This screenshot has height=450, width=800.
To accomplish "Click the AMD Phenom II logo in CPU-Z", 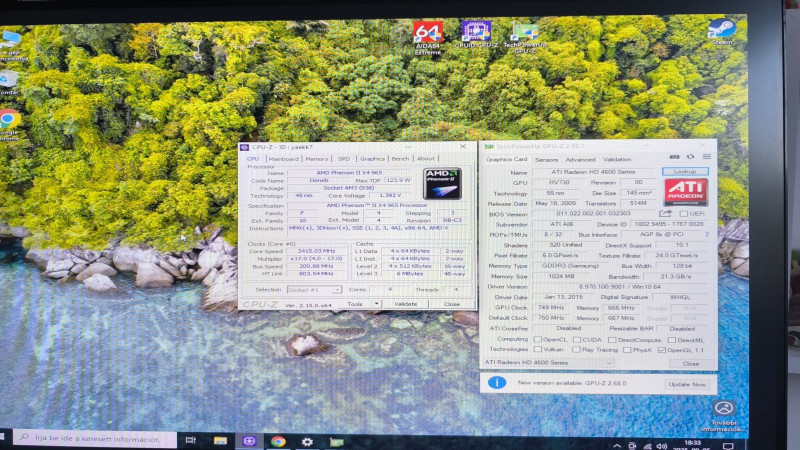I will [442, 184].
